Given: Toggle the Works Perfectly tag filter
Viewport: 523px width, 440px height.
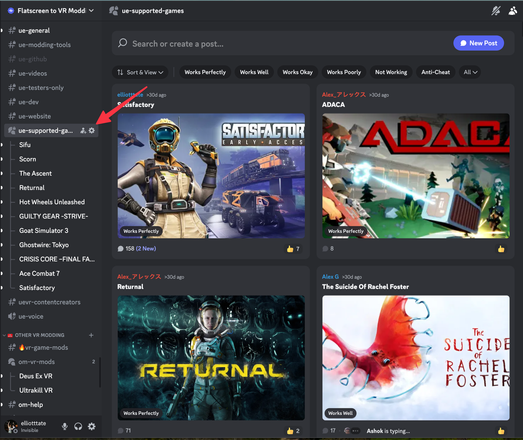Looking at the screenshot, I should pyautogui.click(x=205, y=72).
